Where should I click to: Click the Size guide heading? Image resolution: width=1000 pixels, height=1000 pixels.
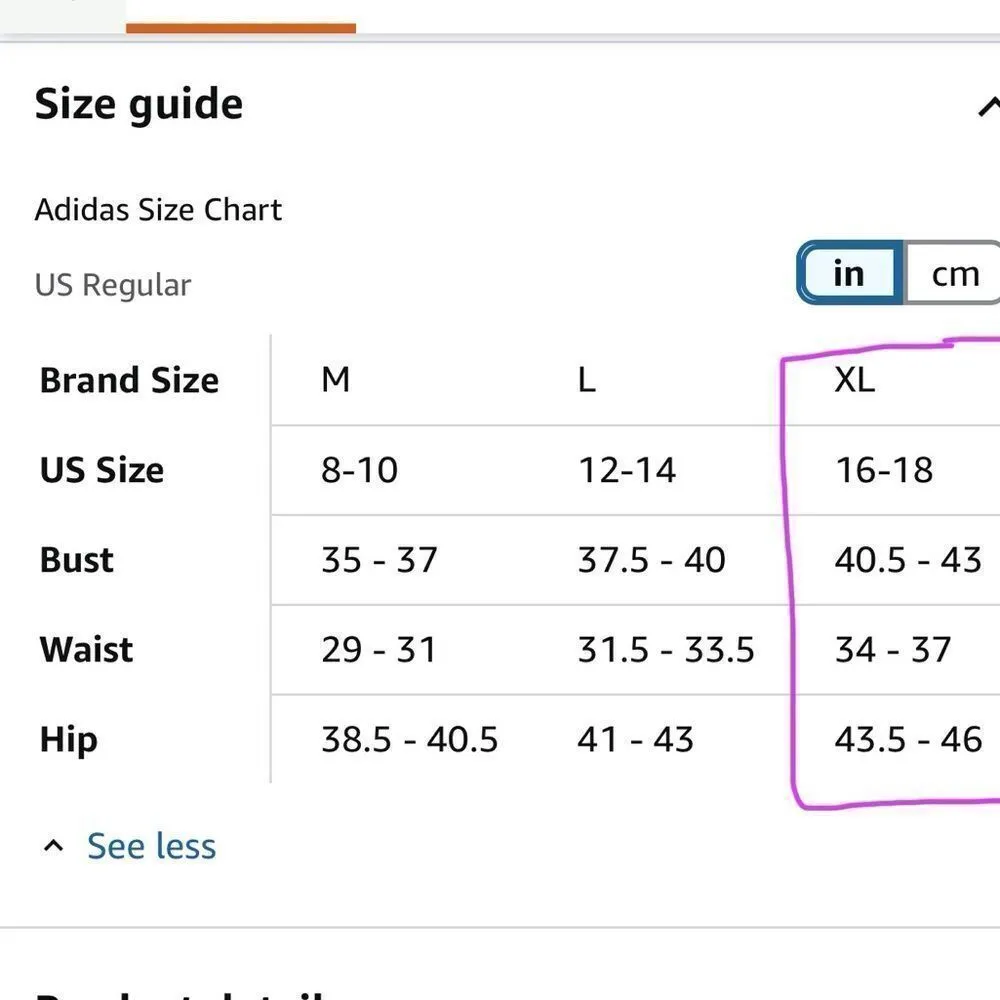[139, 105]
